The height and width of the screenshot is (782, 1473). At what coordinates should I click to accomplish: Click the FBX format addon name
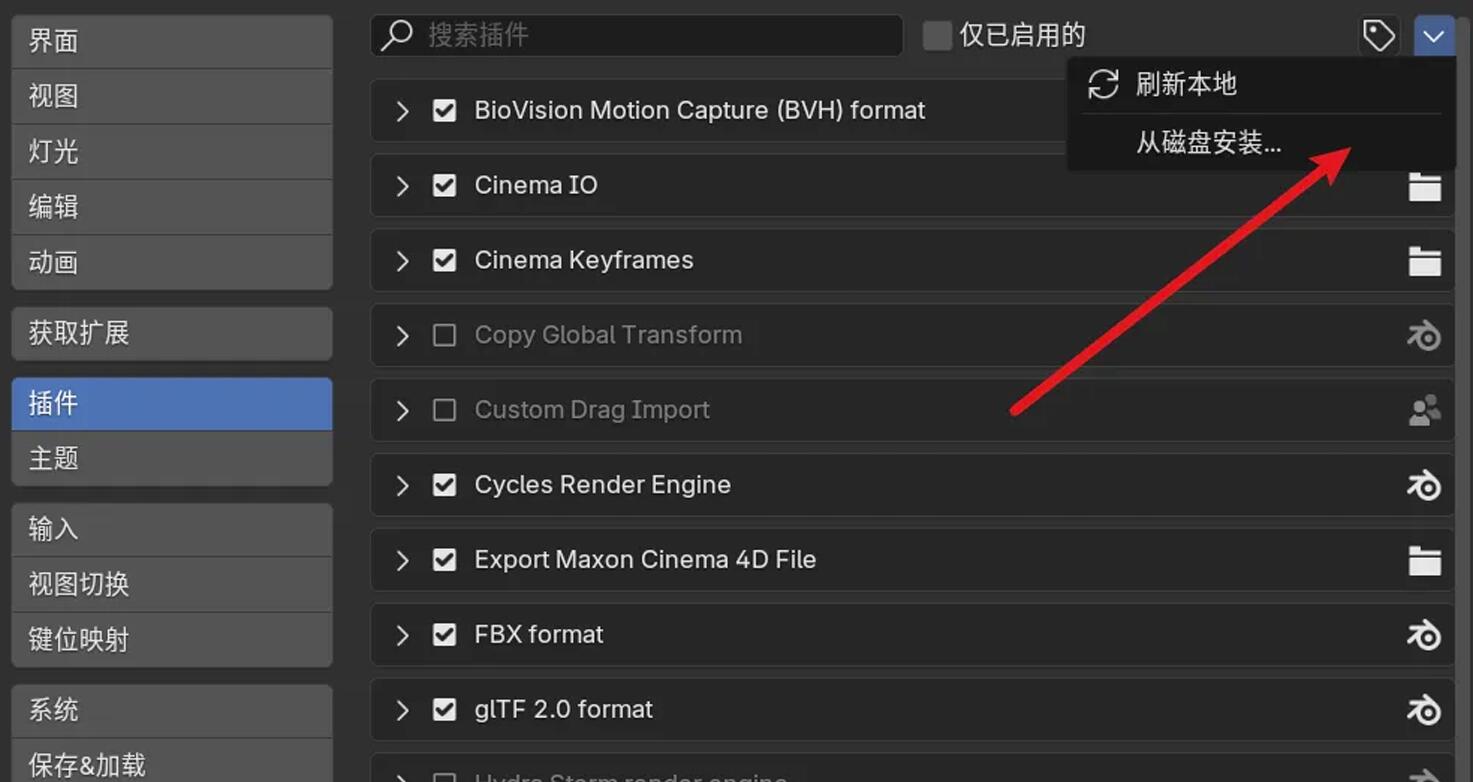[x=539, y=635]
